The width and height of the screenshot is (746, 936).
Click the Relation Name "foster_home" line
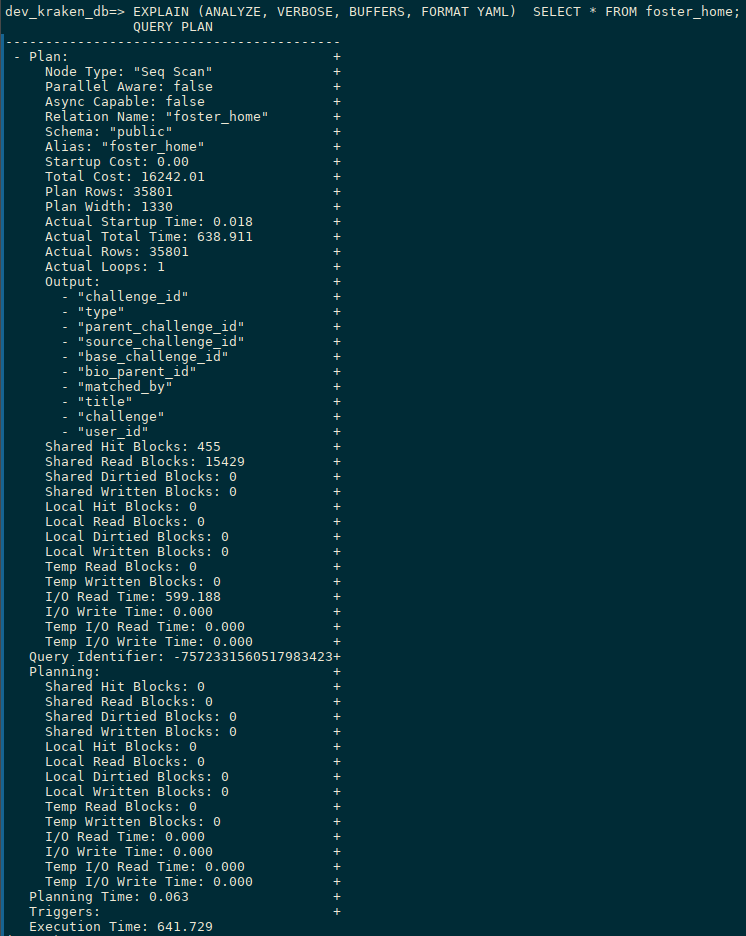pos(156,116)
